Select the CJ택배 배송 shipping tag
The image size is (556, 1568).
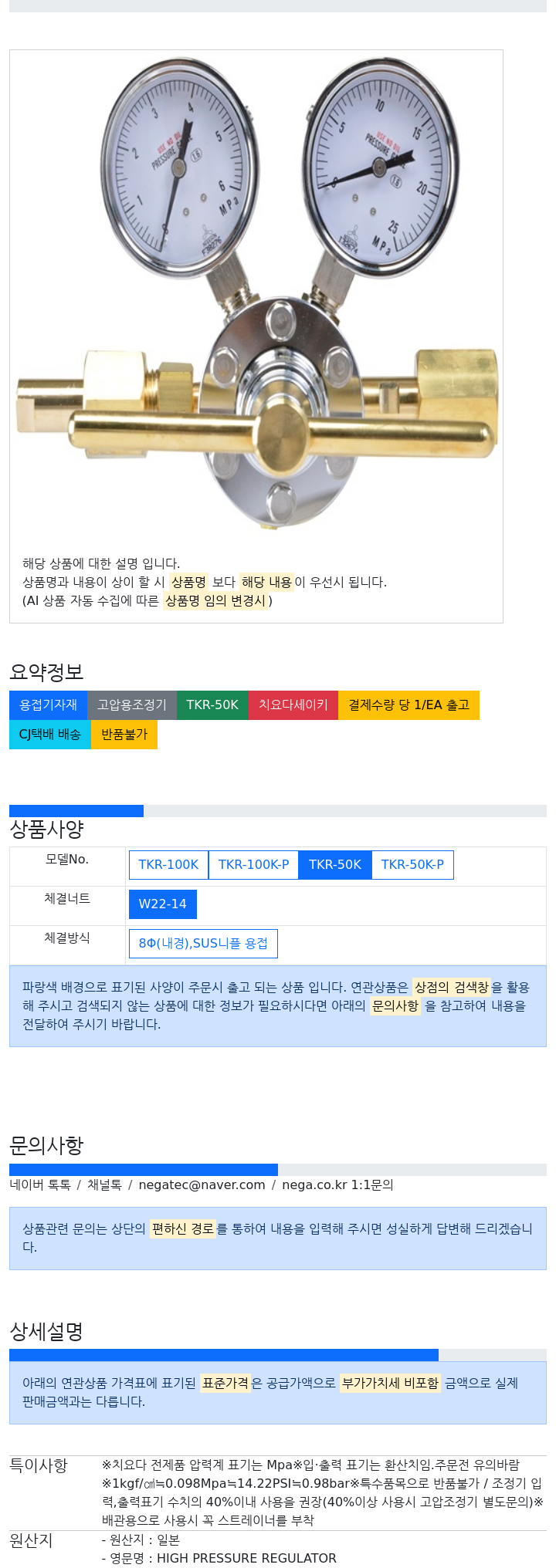coord(50,734)
